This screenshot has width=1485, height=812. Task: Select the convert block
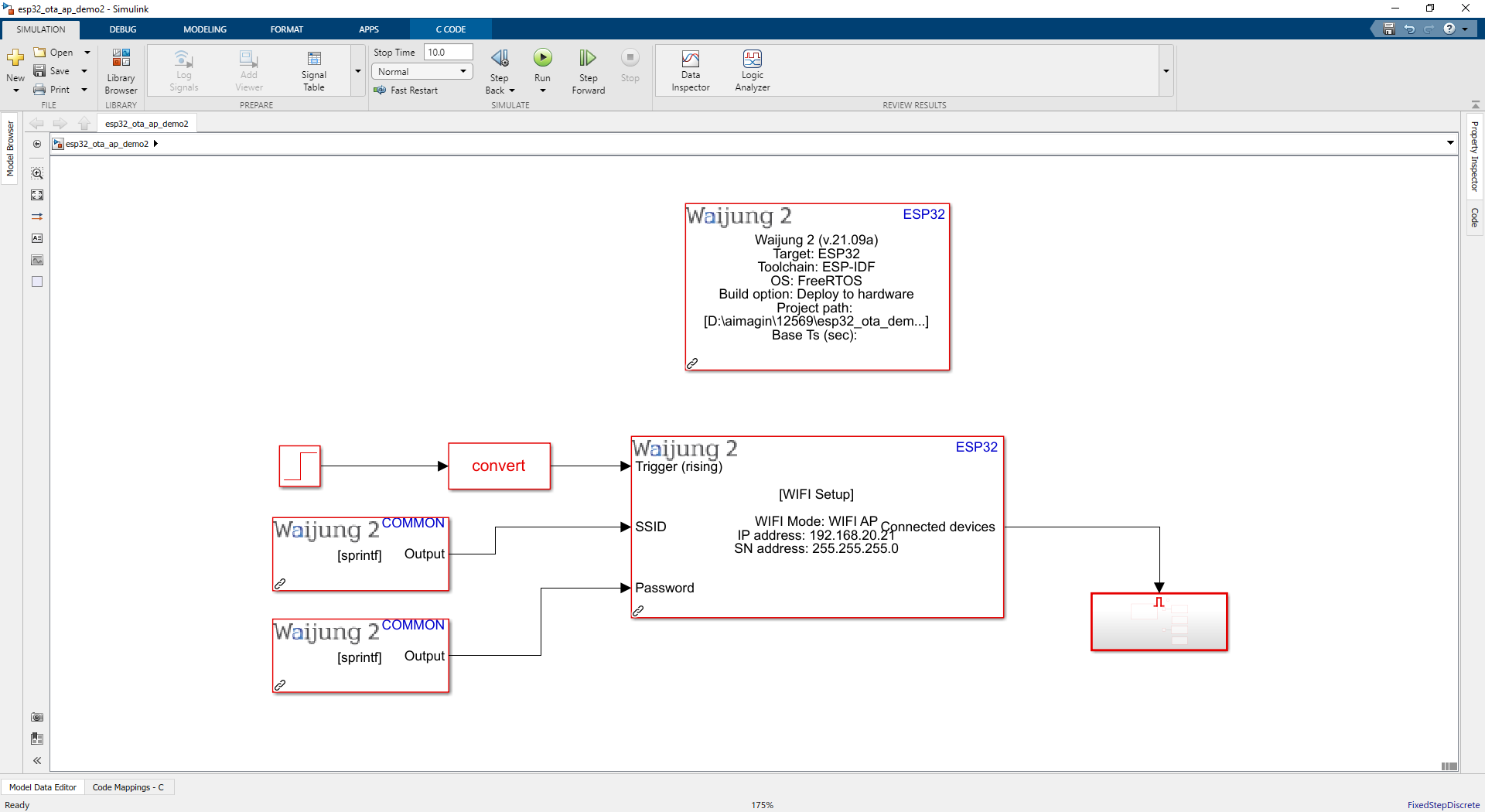pos(499,466)
